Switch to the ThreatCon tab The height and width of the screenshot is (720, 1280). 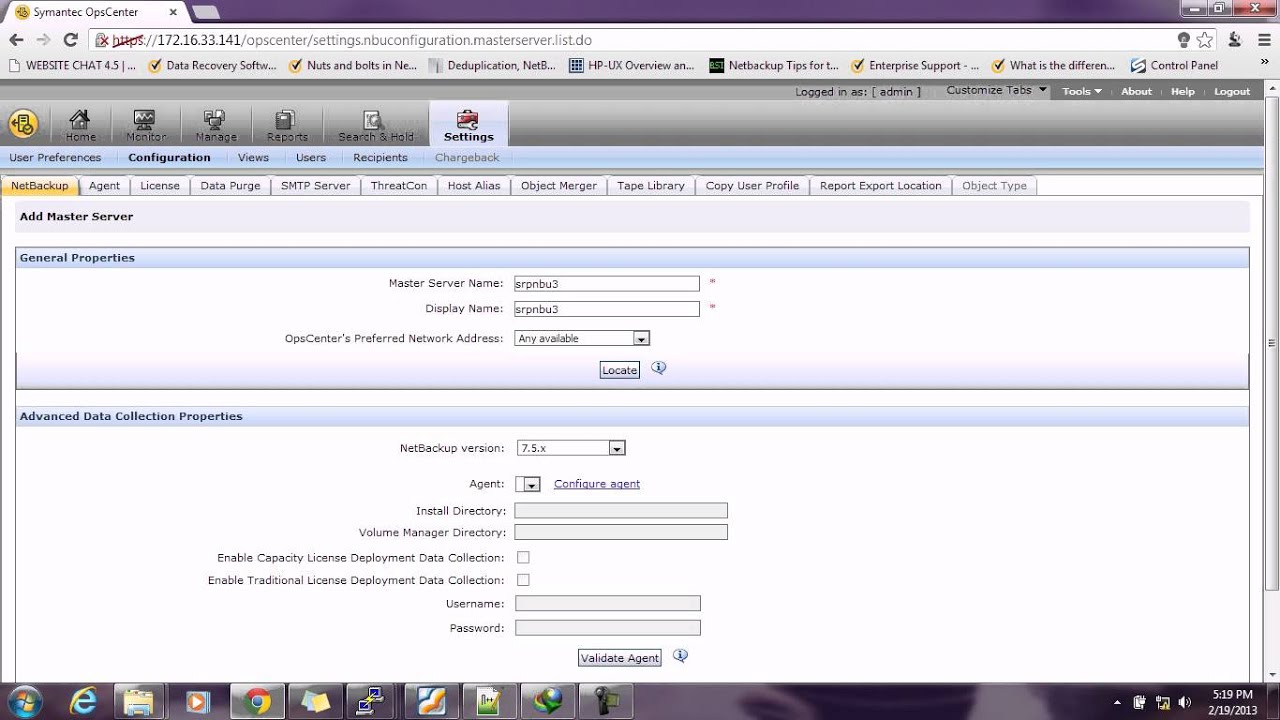coord(398,185)
